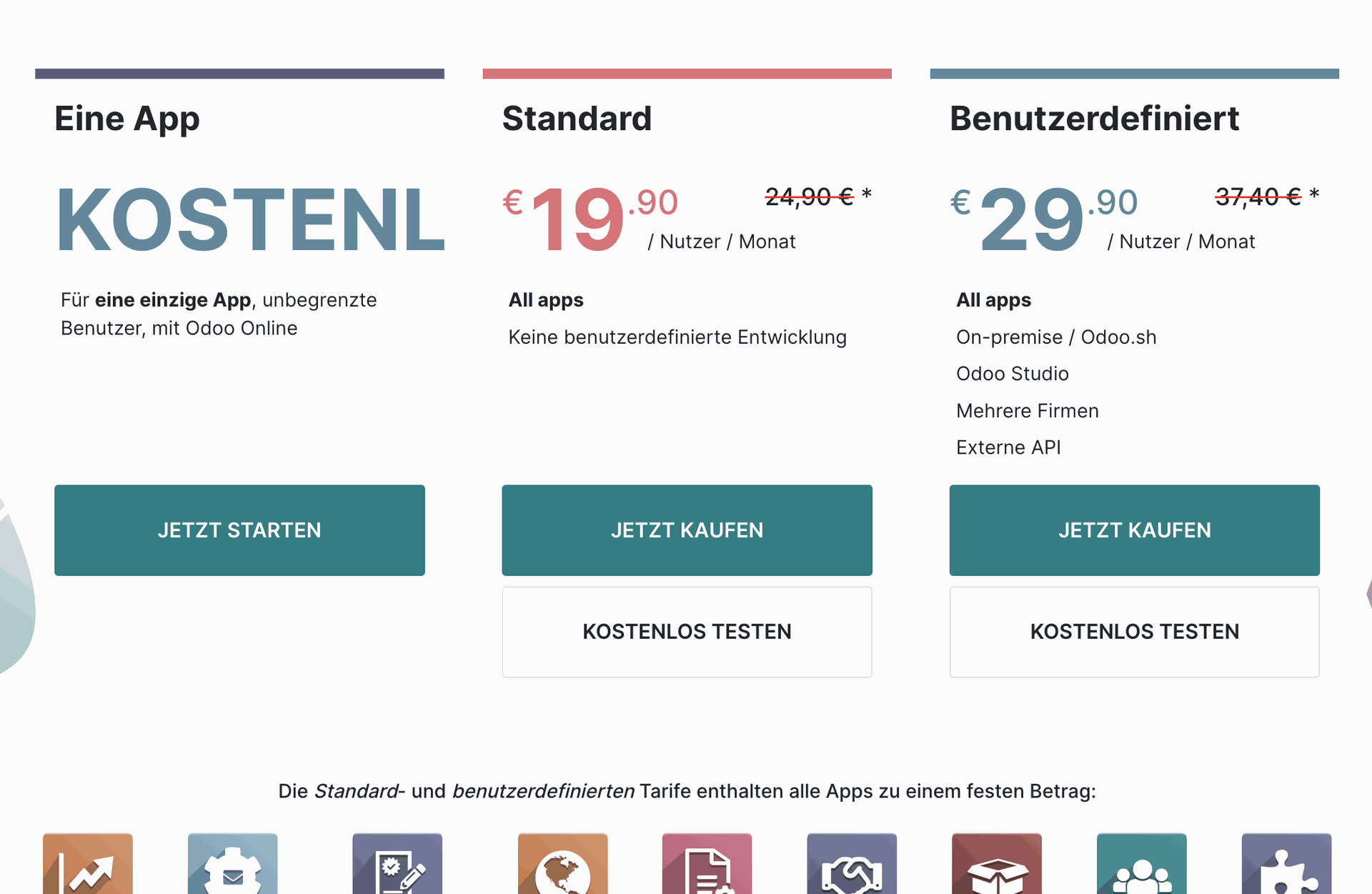Click JETZT STARTEN under Eine App
This screenshot has height=894, width=1372.
pyautogui.click(x=239, y=530)
